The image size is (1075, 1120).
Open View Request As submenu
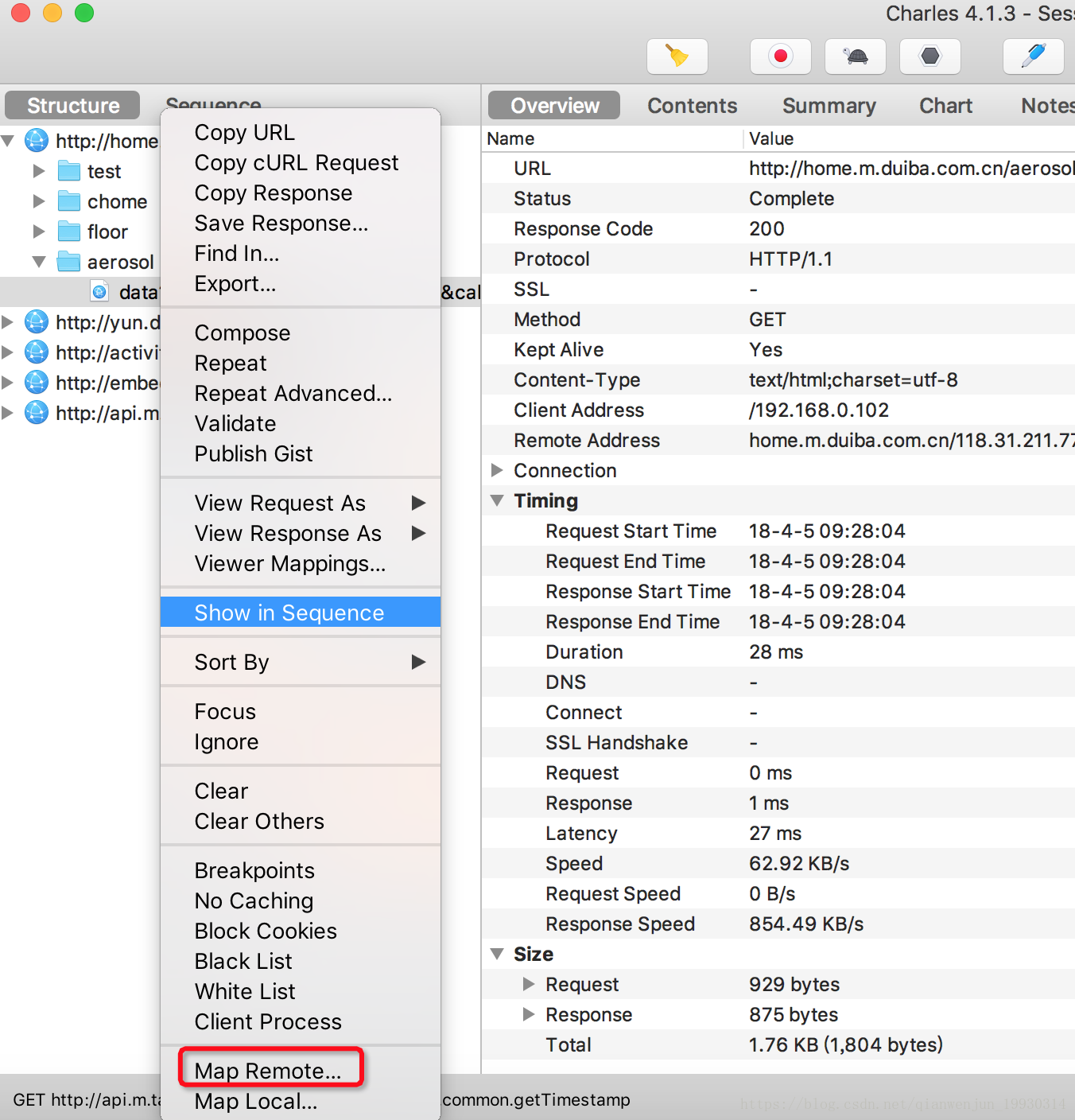tap(301, 503)
